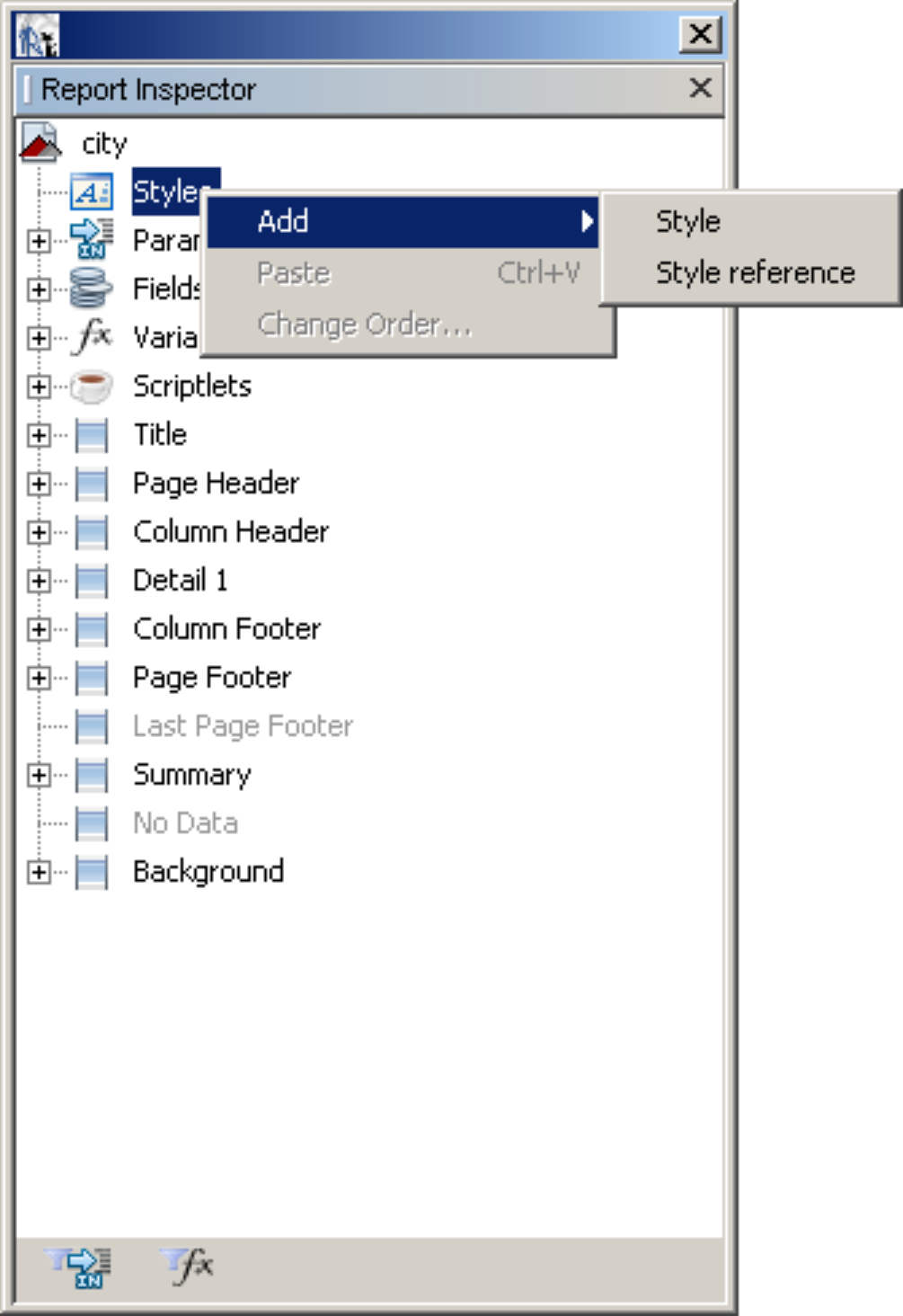The image size is (903, 1316).
Task: Choose Style from the Add submenu
Action: 687,221
